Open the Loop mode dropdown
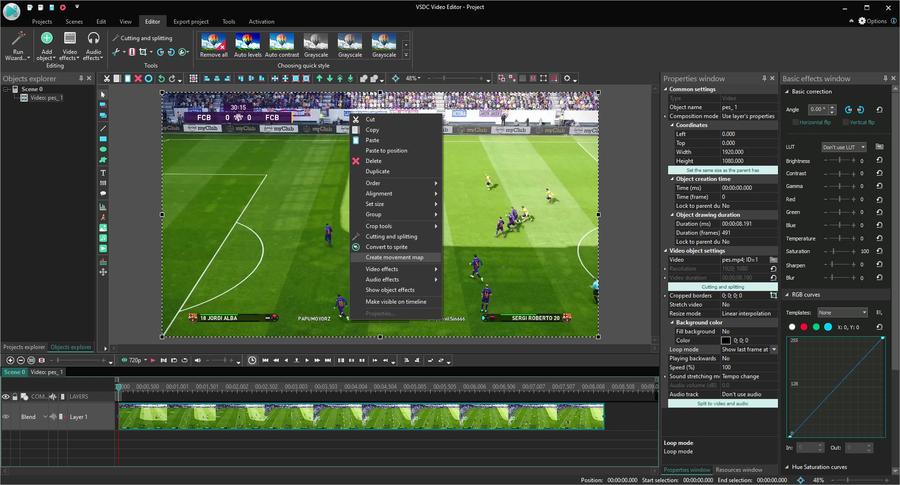900x485 pixels. (x=774, y=349)
